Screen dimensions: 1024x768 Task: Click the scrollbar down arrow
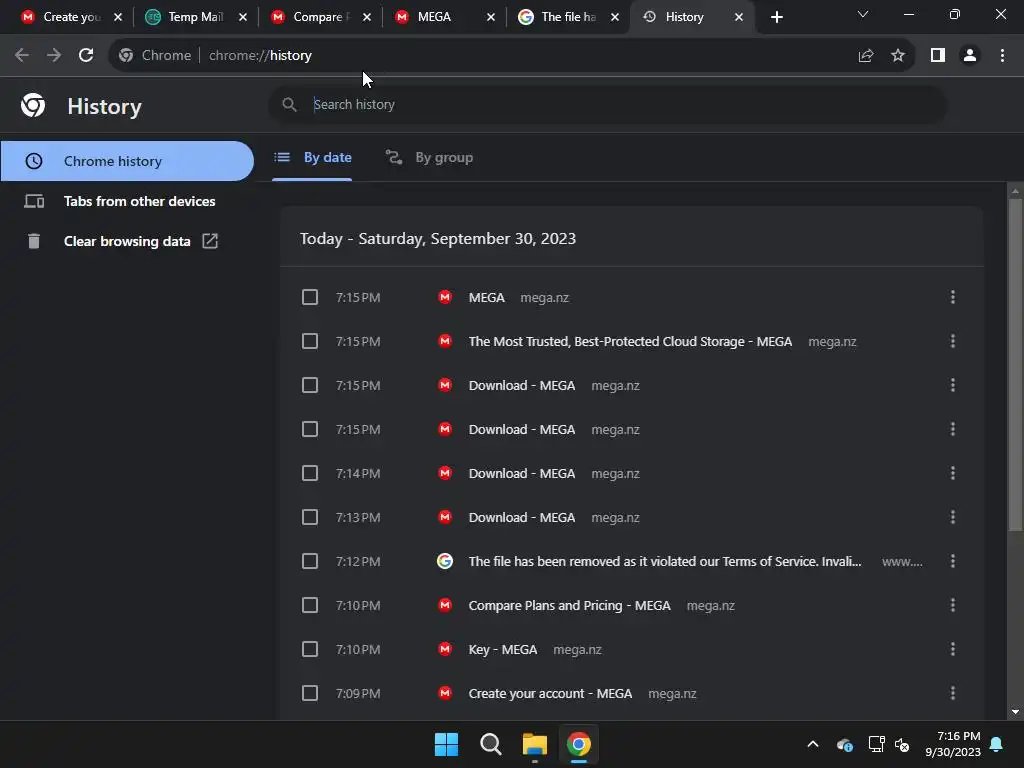[1015, 712]
